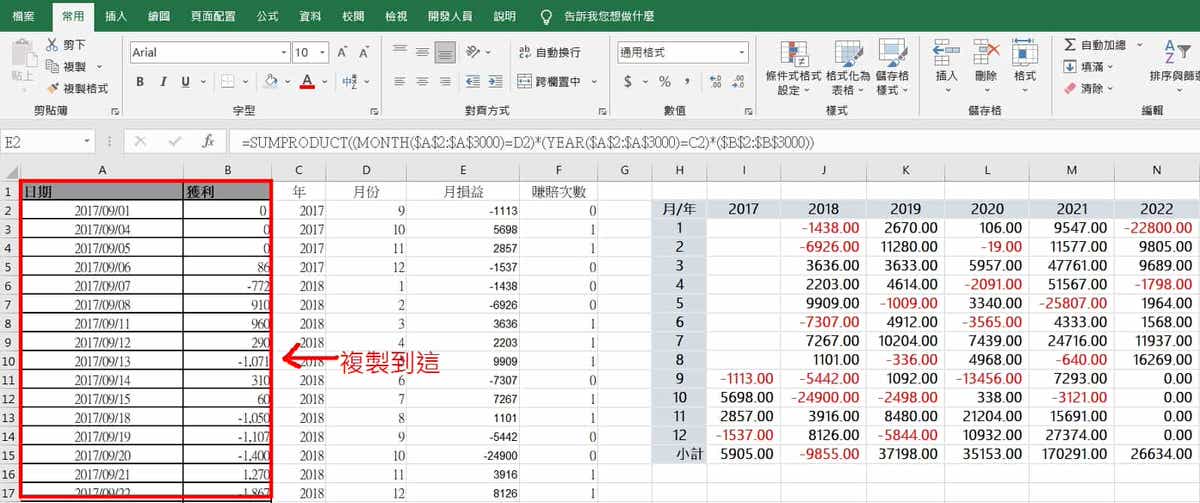Image resolution: width=1200 pixels, height=503 pixels.
Task: Click the Insert Function fx icon
Action: [208, 142]
